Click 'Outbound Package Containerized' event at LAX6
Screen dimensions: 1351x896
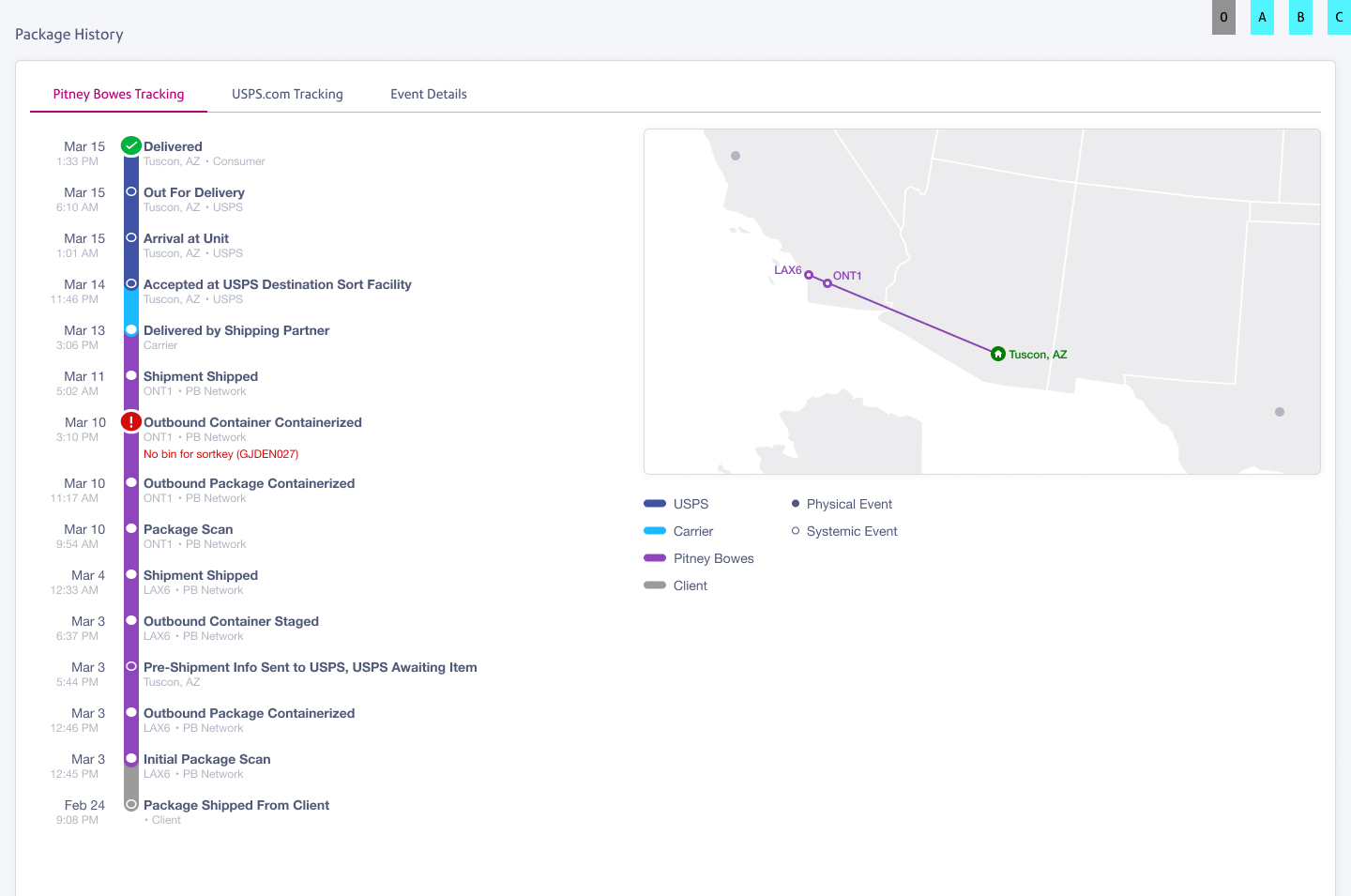pyautogui.click(x=250, y=713)
